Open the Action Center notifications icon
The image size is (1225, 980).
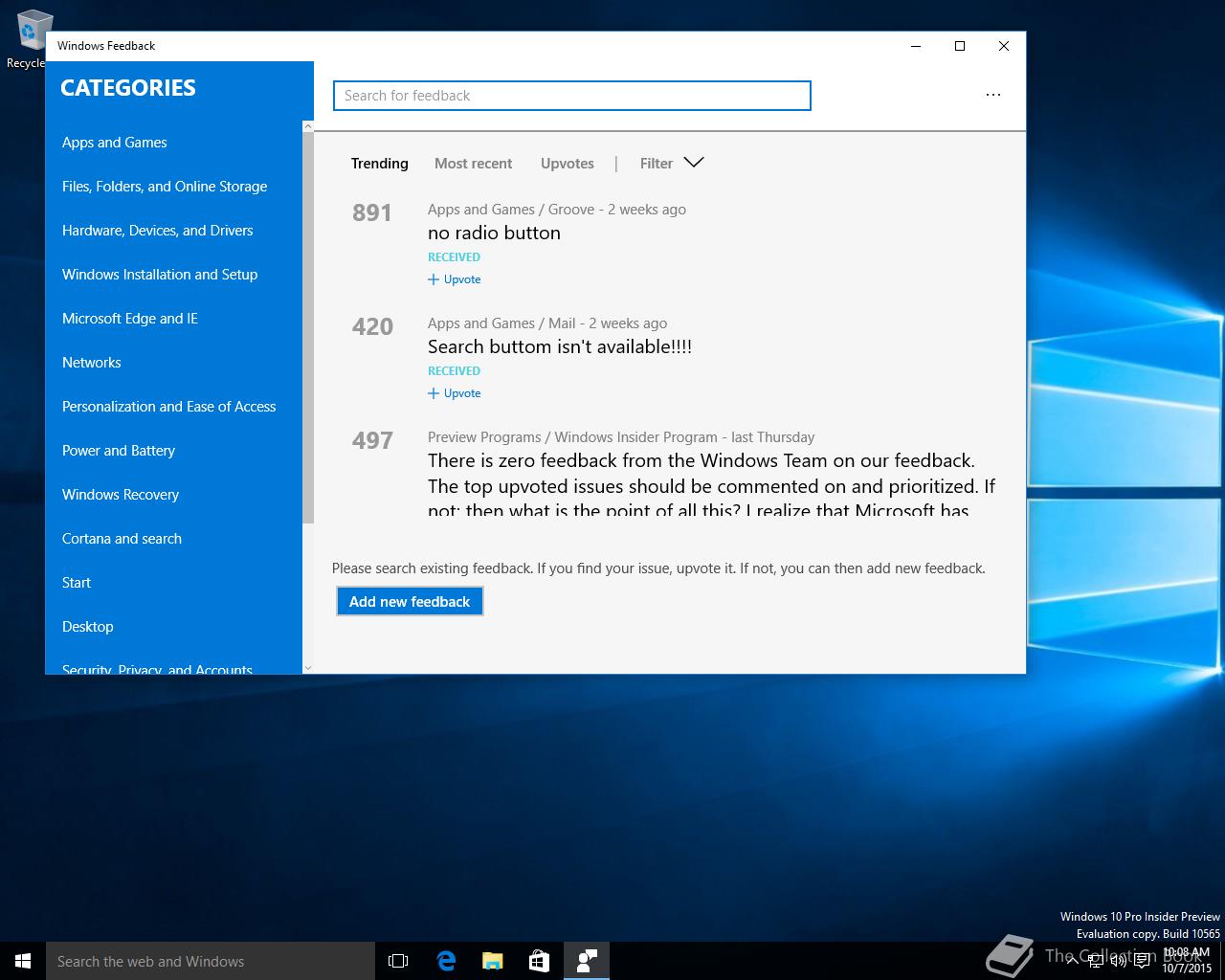[x=1142, y=961]
